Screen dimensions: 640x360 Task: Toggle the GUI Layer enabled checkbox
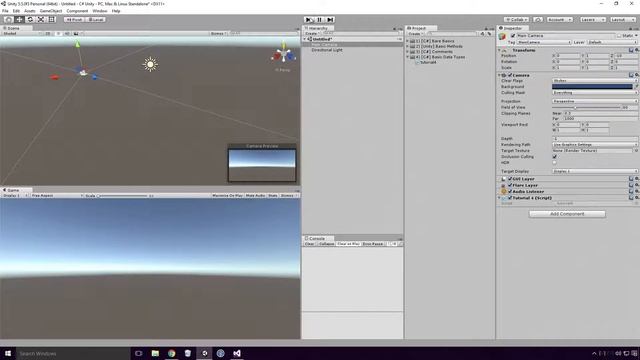510,179
